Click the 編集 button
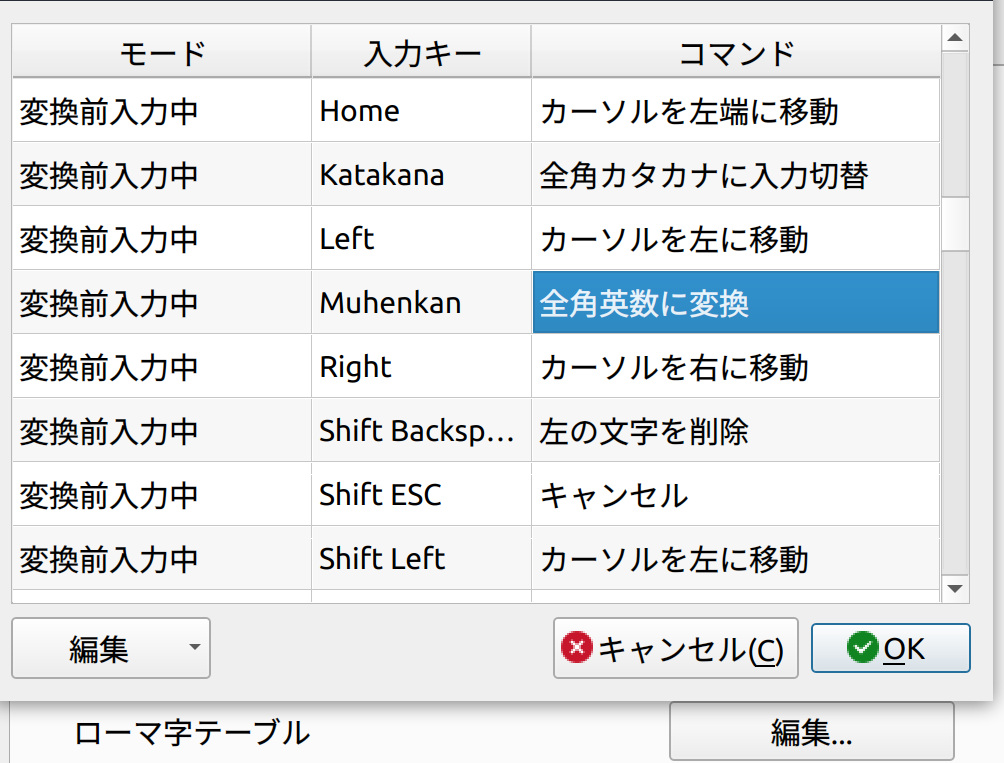1004x763 pixels. point(100,648)
